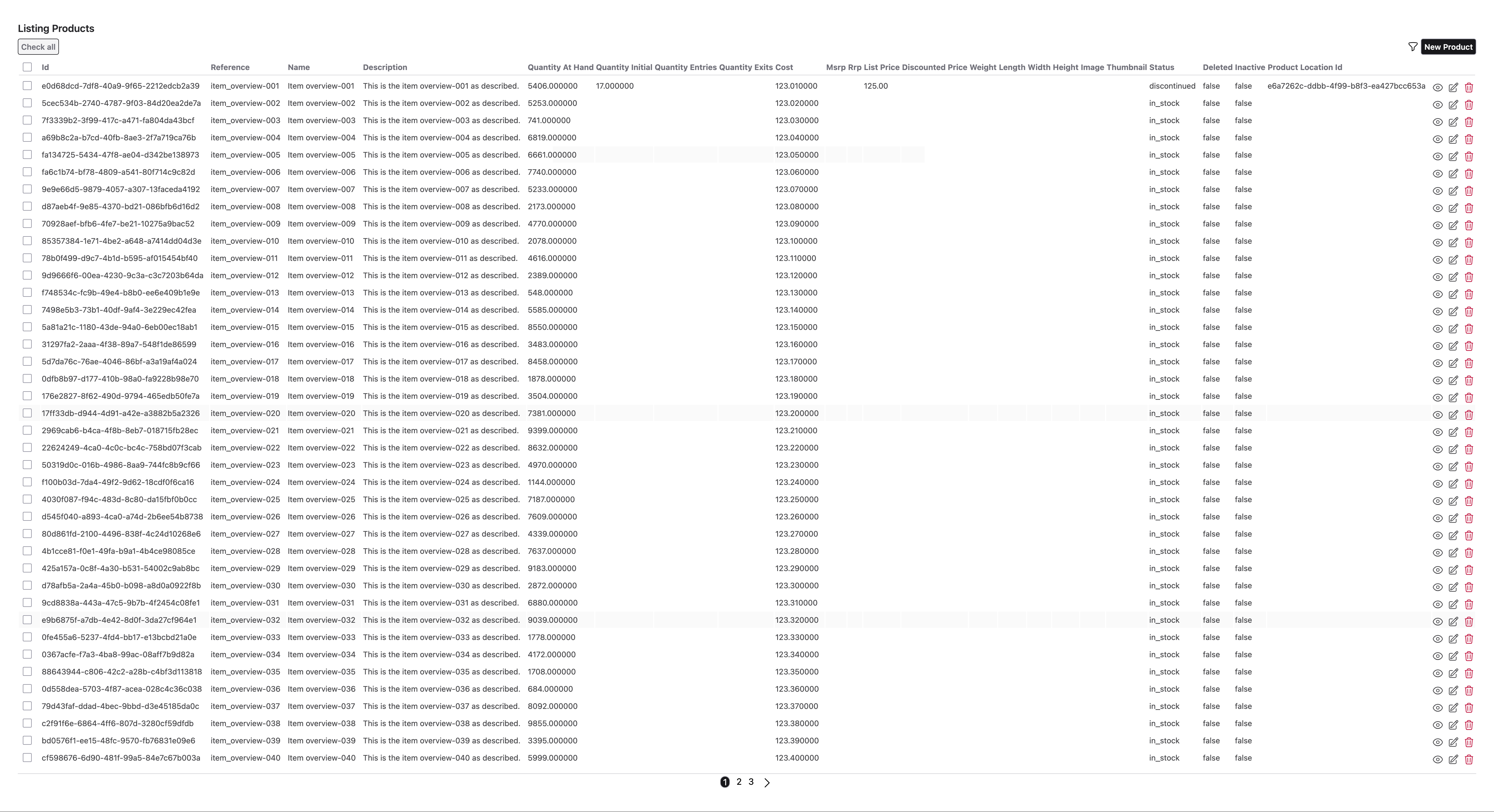
Task: View item_overview-040 with its eye icon
Action: 1437,759
